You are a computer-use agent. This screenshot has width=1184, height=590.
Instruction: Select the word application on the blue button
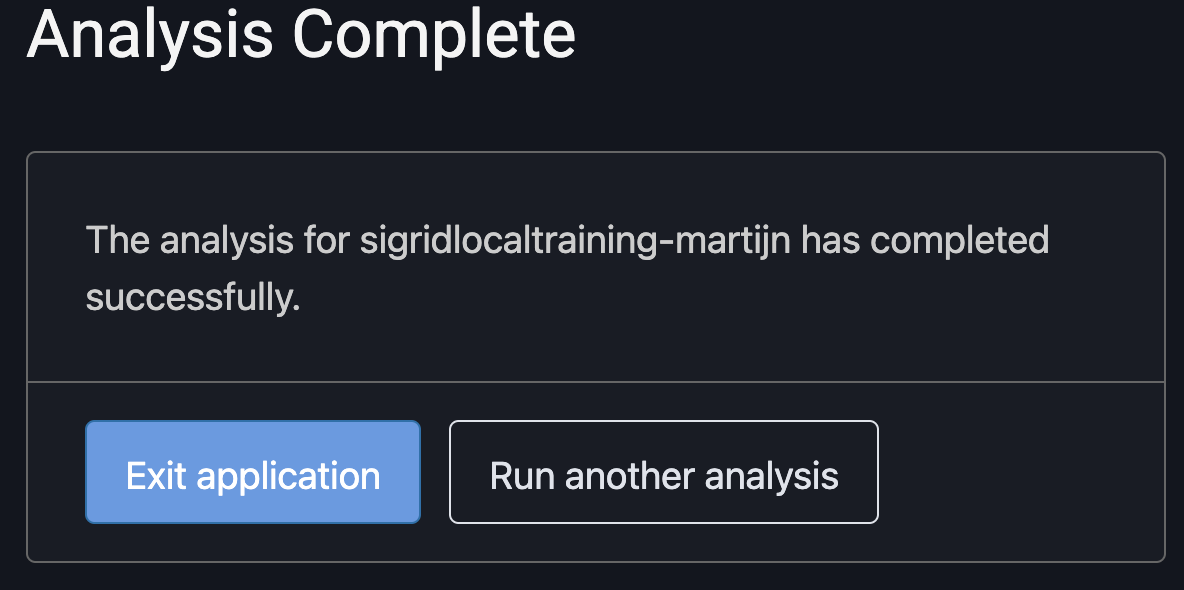pos(288,475)
